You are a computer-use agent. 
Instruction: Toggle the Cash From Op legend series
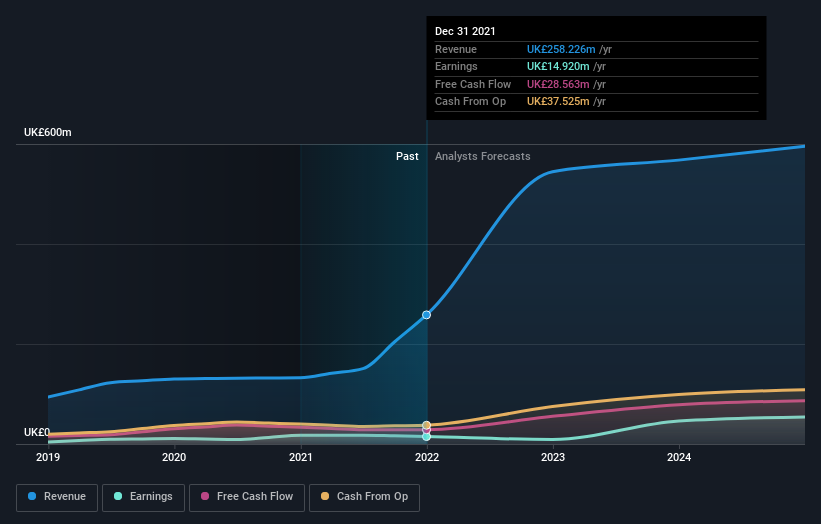pos(364,497)
